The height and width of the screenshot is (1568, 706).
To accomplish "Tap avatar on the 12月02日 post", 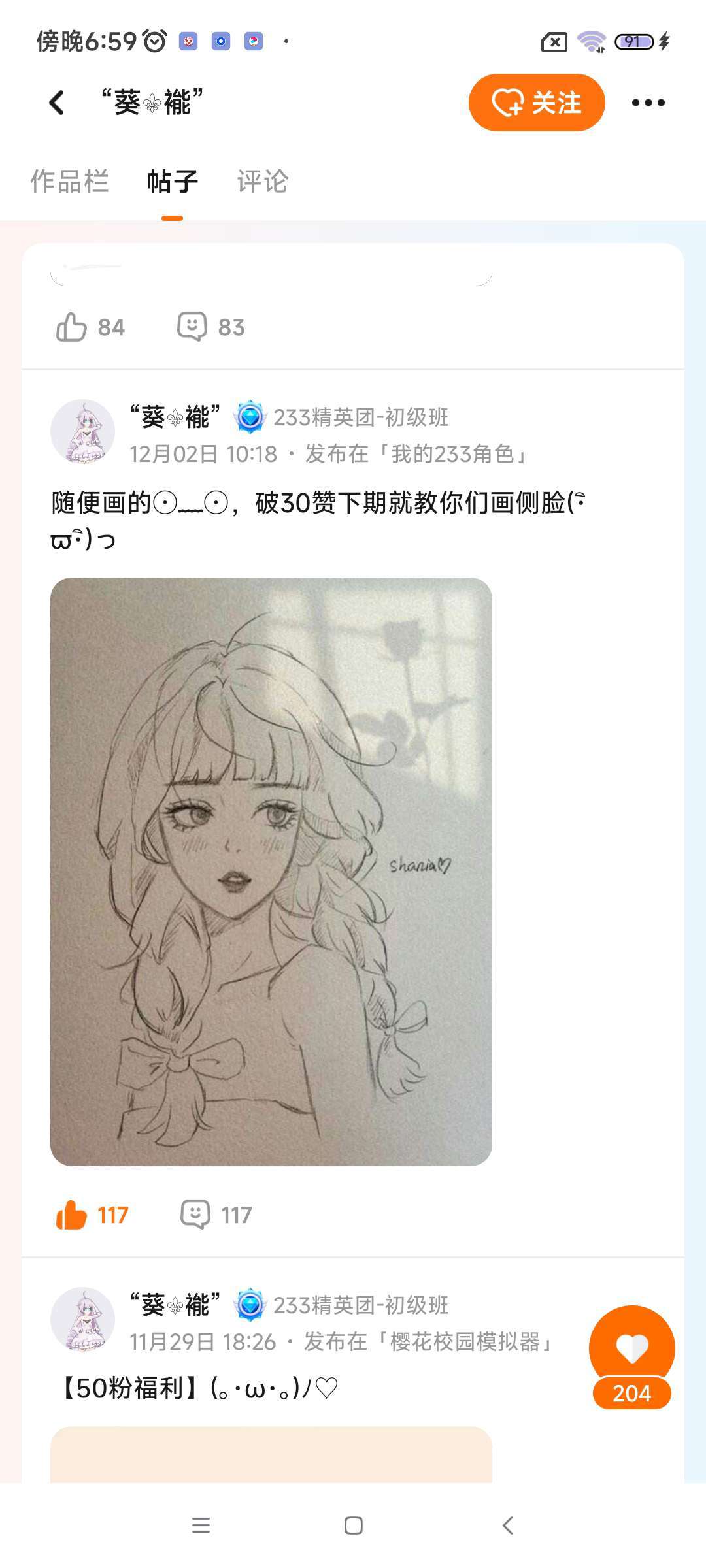I will tap(83, 432).
